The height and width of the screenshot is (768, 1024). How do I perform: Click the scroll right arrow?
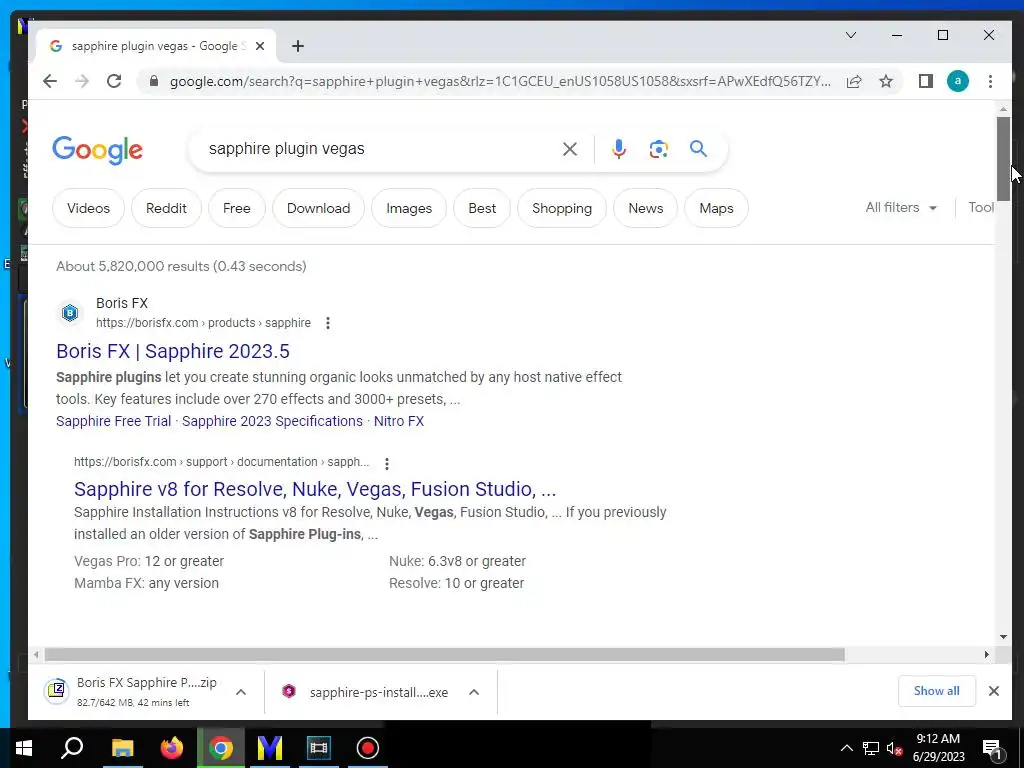click(987, 654)
